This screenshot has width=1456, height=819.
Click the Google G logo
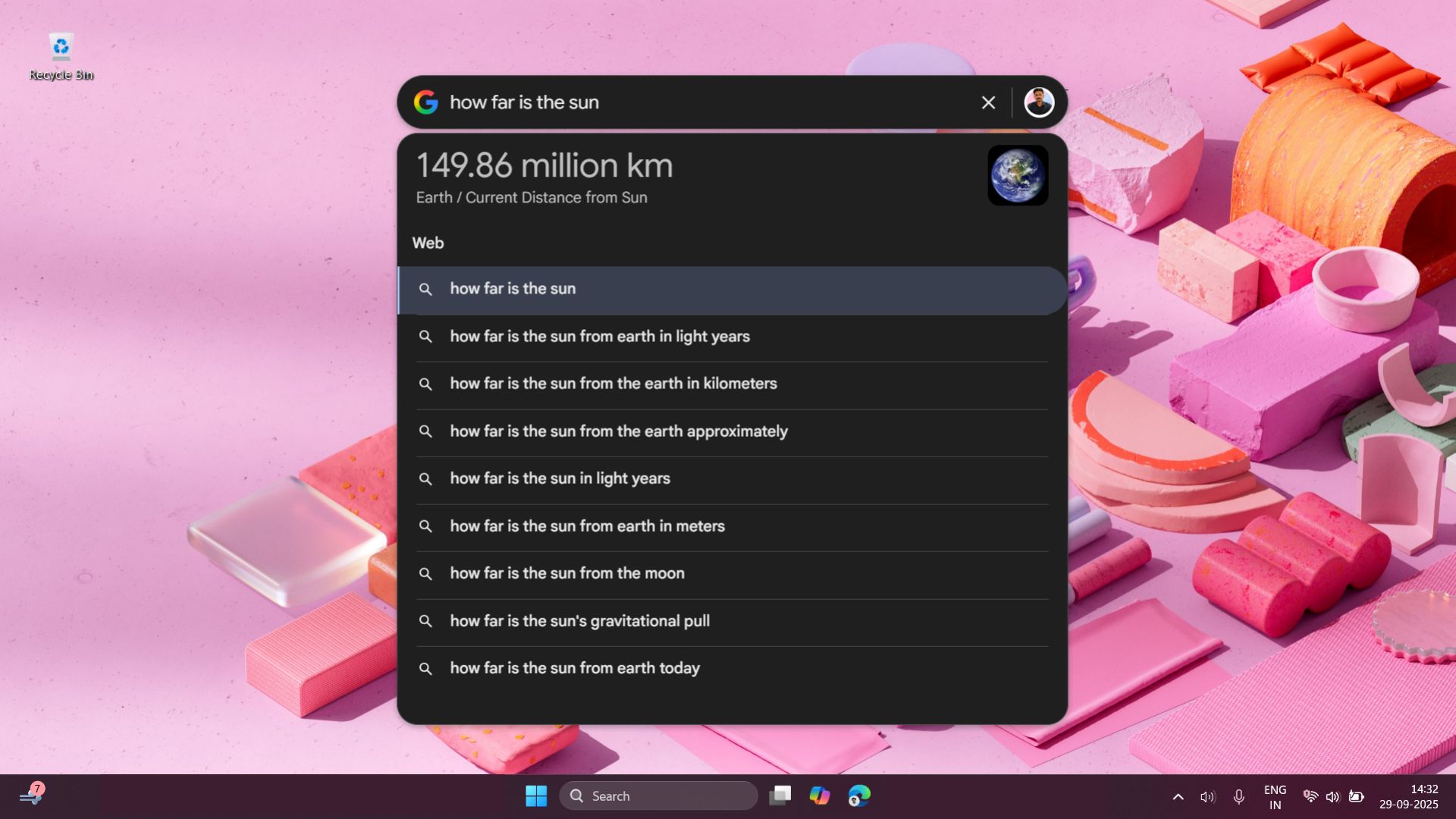point(427,102)
